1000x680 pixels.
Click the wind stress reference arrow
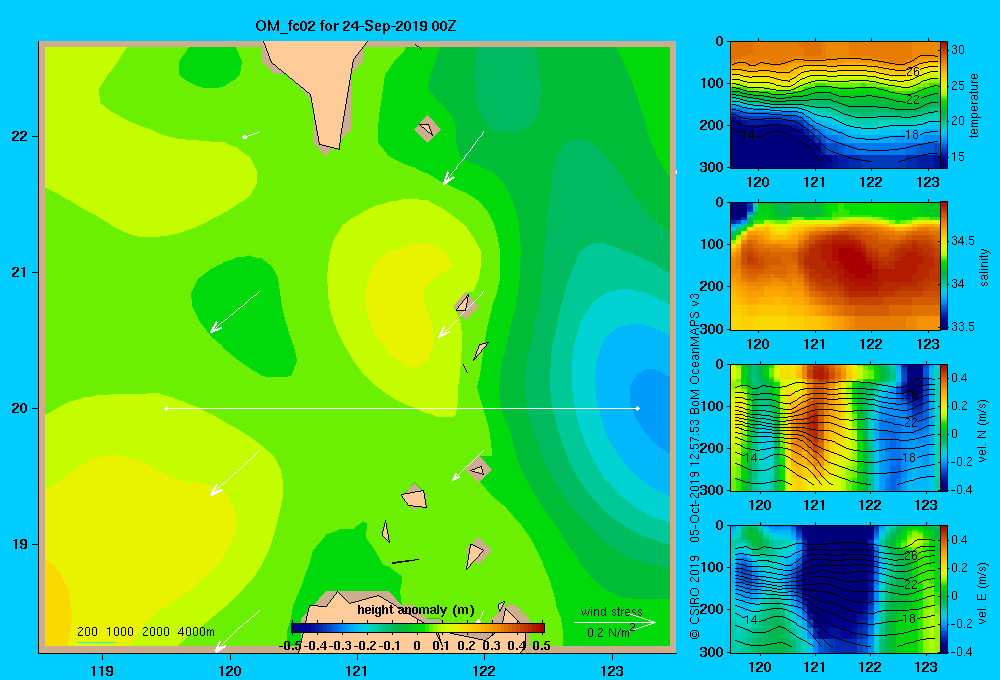[615, 623]
